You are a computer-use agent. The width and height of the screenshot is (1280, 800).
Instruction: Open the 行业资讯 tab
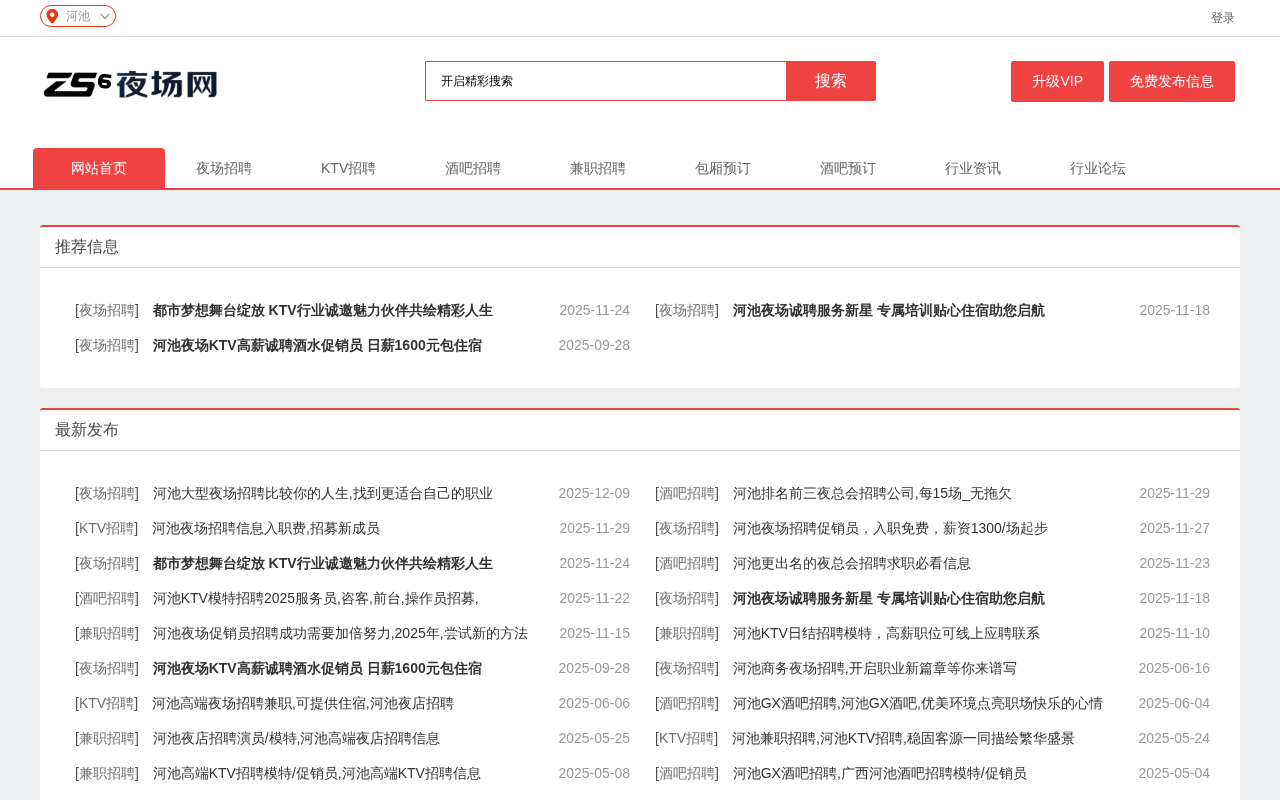point(973,168)
